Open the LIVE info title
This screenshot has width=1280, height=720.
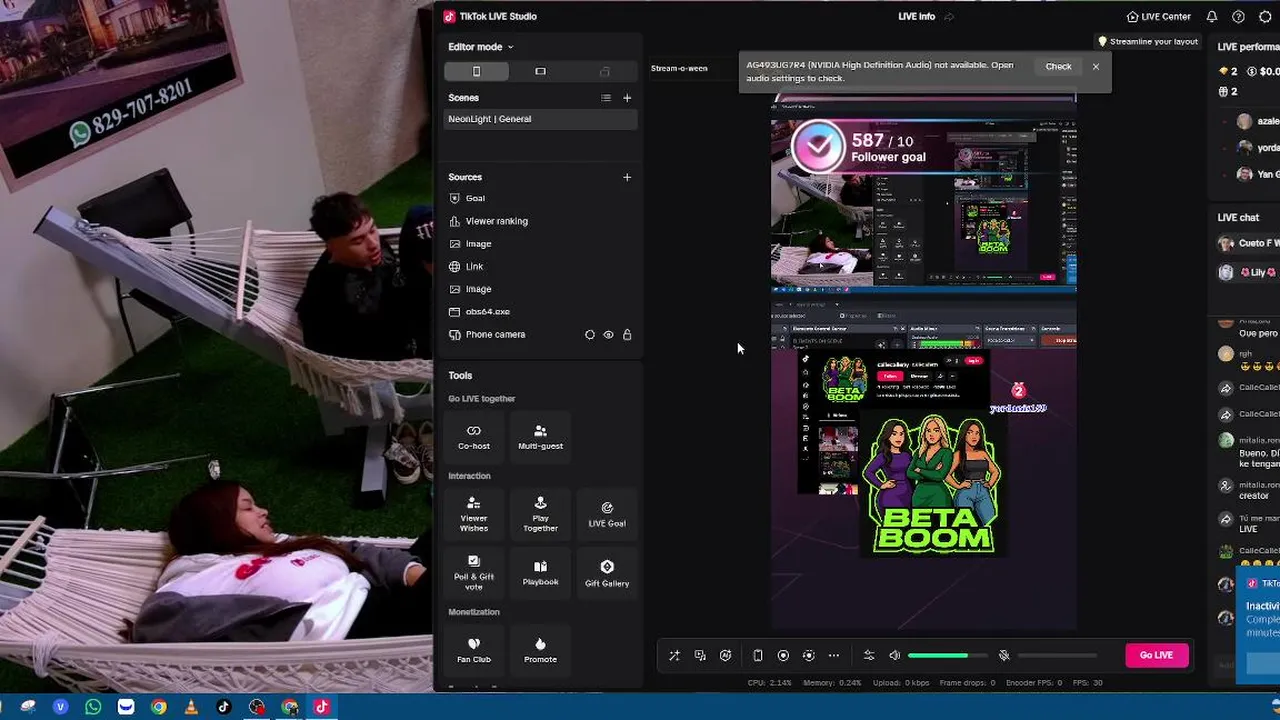(916, 17)
